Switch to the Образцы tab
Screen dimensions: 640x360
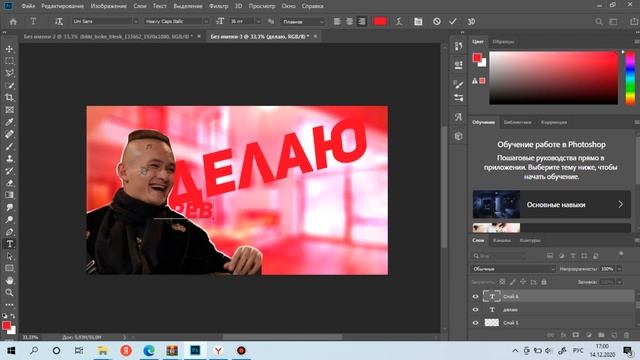coord(503,42)
